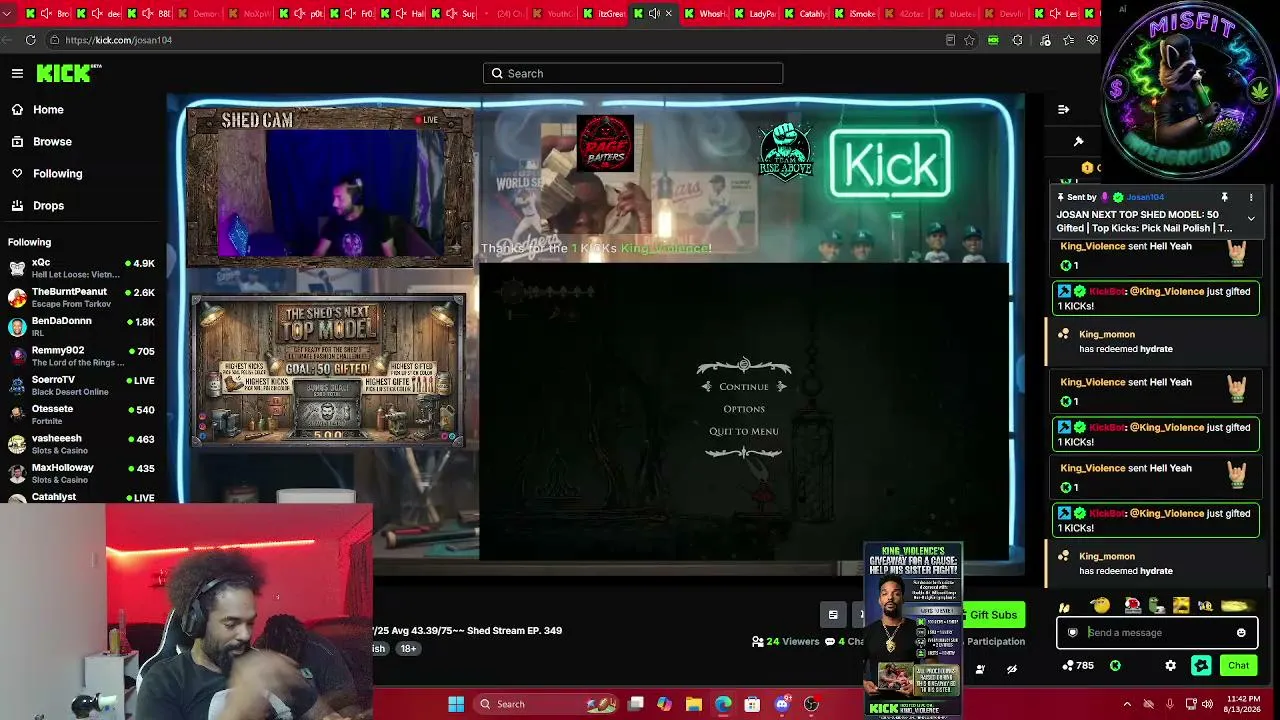Open the Windows Start menu

(x=456, y=704)
